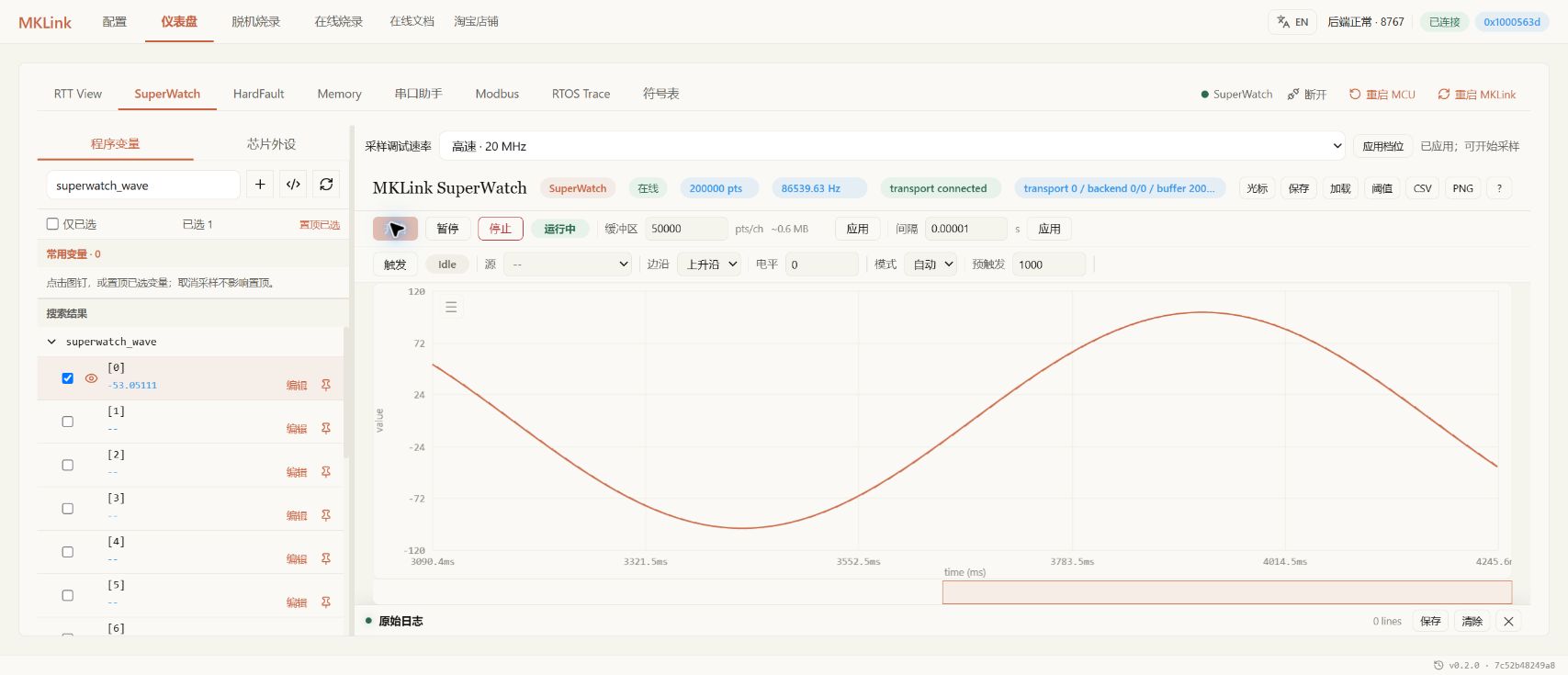
Task: Check the [1] variable checkbox
Action: pyautogui.click(x=67, y=422)
